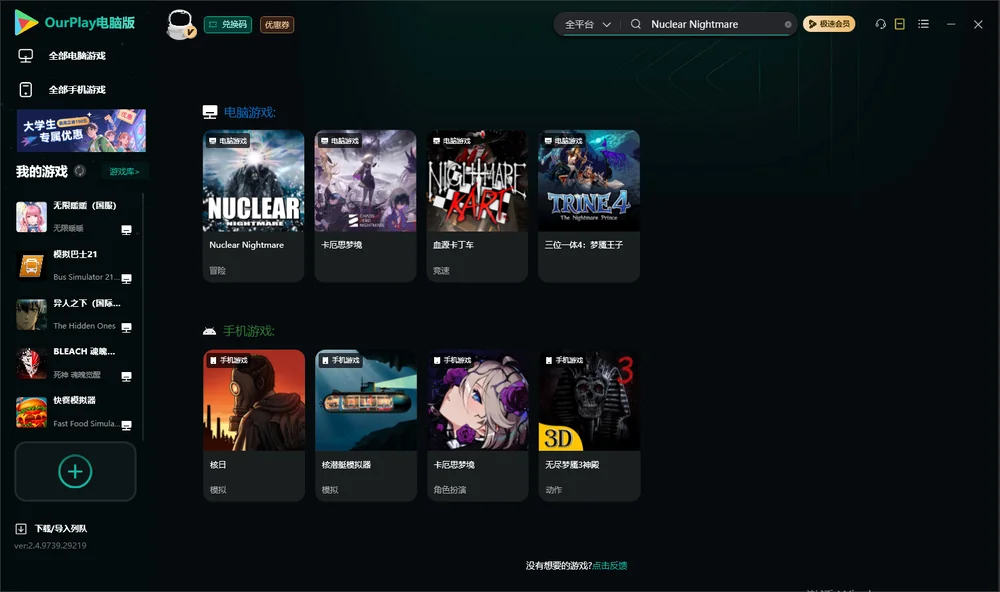This screenshot has width=1000, height=592.
Task: Open the BLEACH 魂魄 game entry
Action: click(75, 363)
